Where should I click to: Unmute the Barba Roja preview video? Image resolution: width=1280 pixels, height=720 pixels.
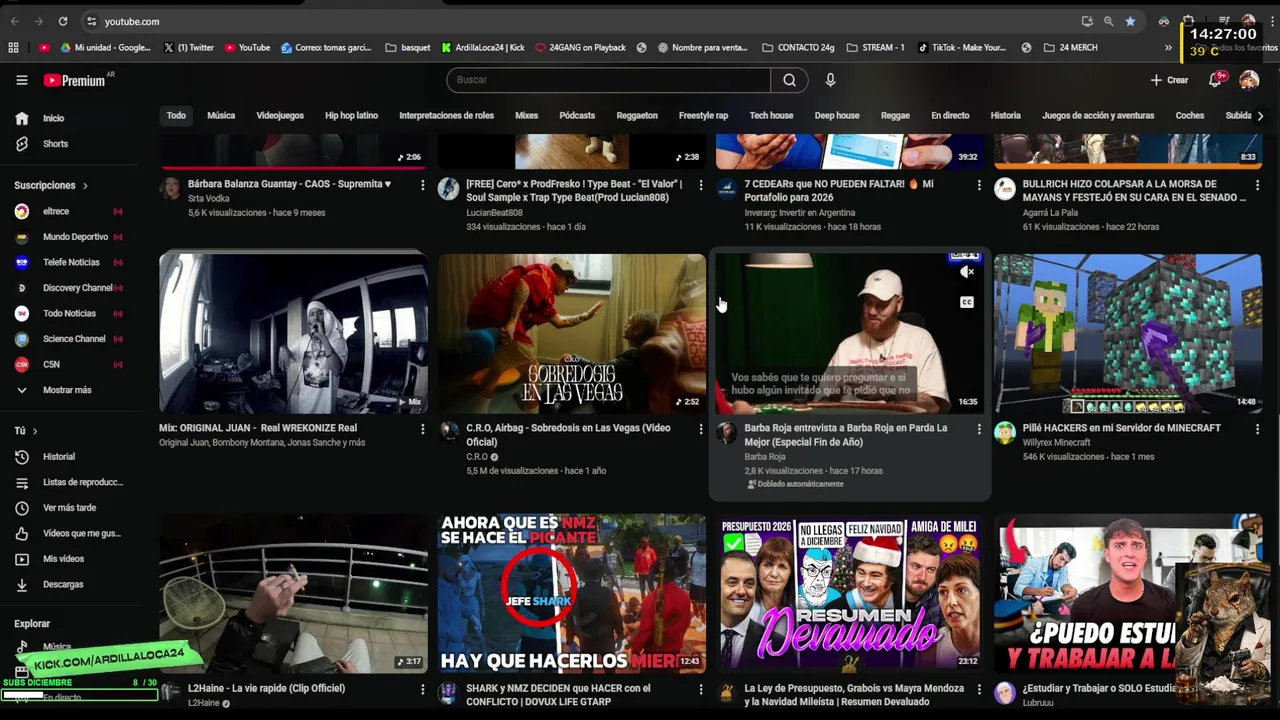click(967, 272)
